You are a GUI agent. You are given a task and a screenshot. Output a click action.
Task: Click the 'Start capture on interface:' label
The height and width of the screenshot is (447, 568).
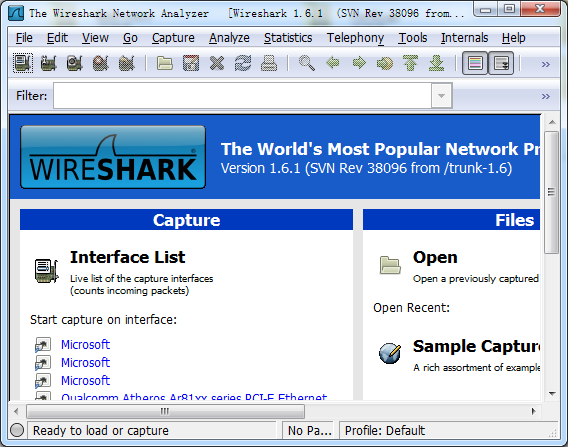[x=103, y=320]
